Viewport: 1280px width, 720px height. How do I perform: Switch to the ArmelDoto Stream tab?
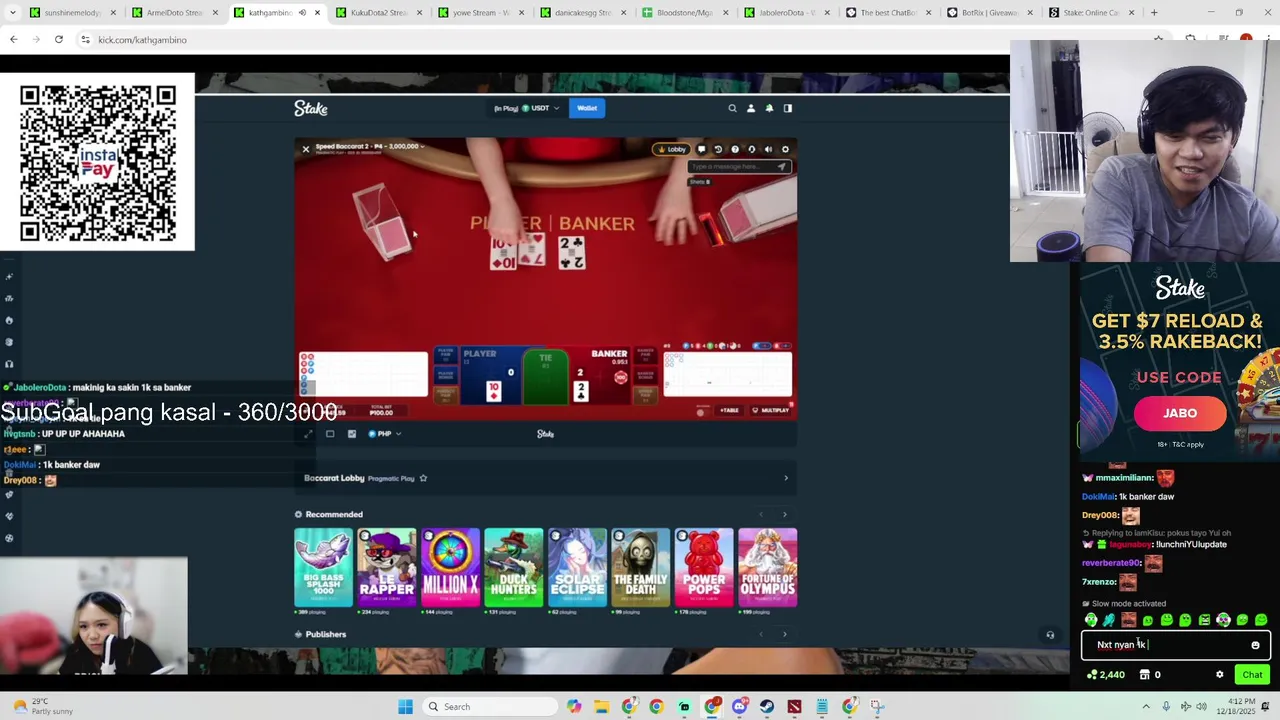(175, 13)
